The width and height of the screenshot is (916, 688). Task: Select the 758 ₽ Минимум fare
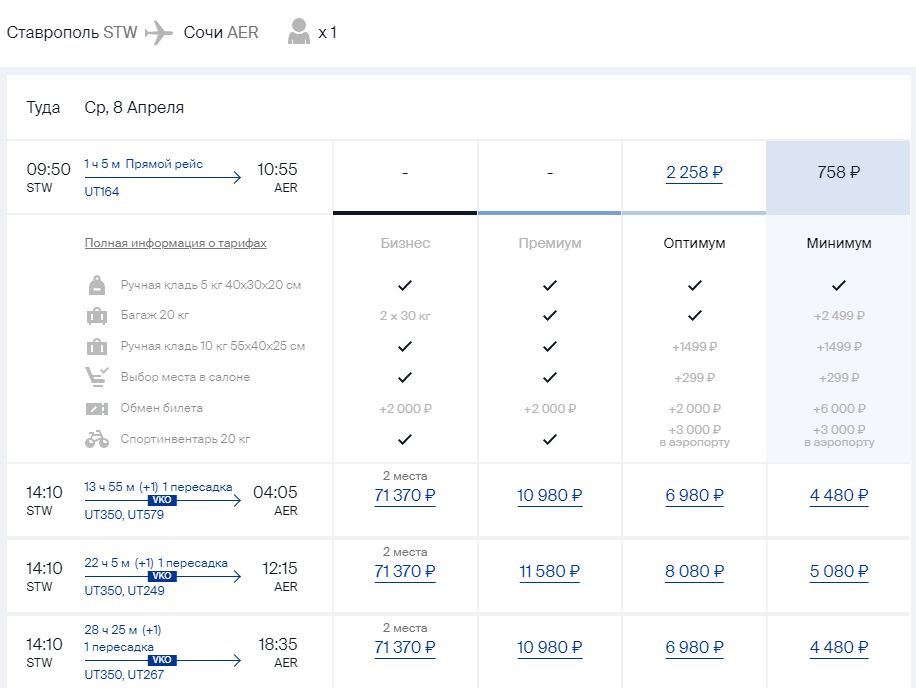838,172
